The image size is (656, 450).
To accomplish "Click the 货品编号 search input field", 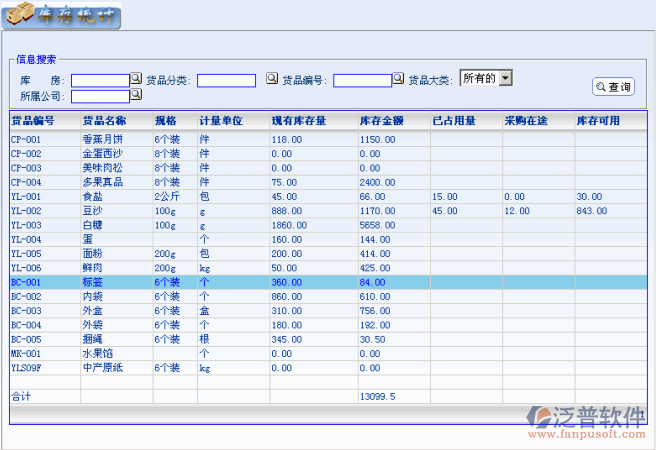I will (362, 80).
